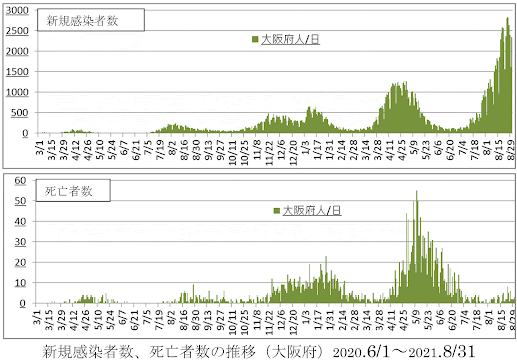Click the 20 y-axis label in the deaths chart
The image size is (517, 362).
point(20,262)
